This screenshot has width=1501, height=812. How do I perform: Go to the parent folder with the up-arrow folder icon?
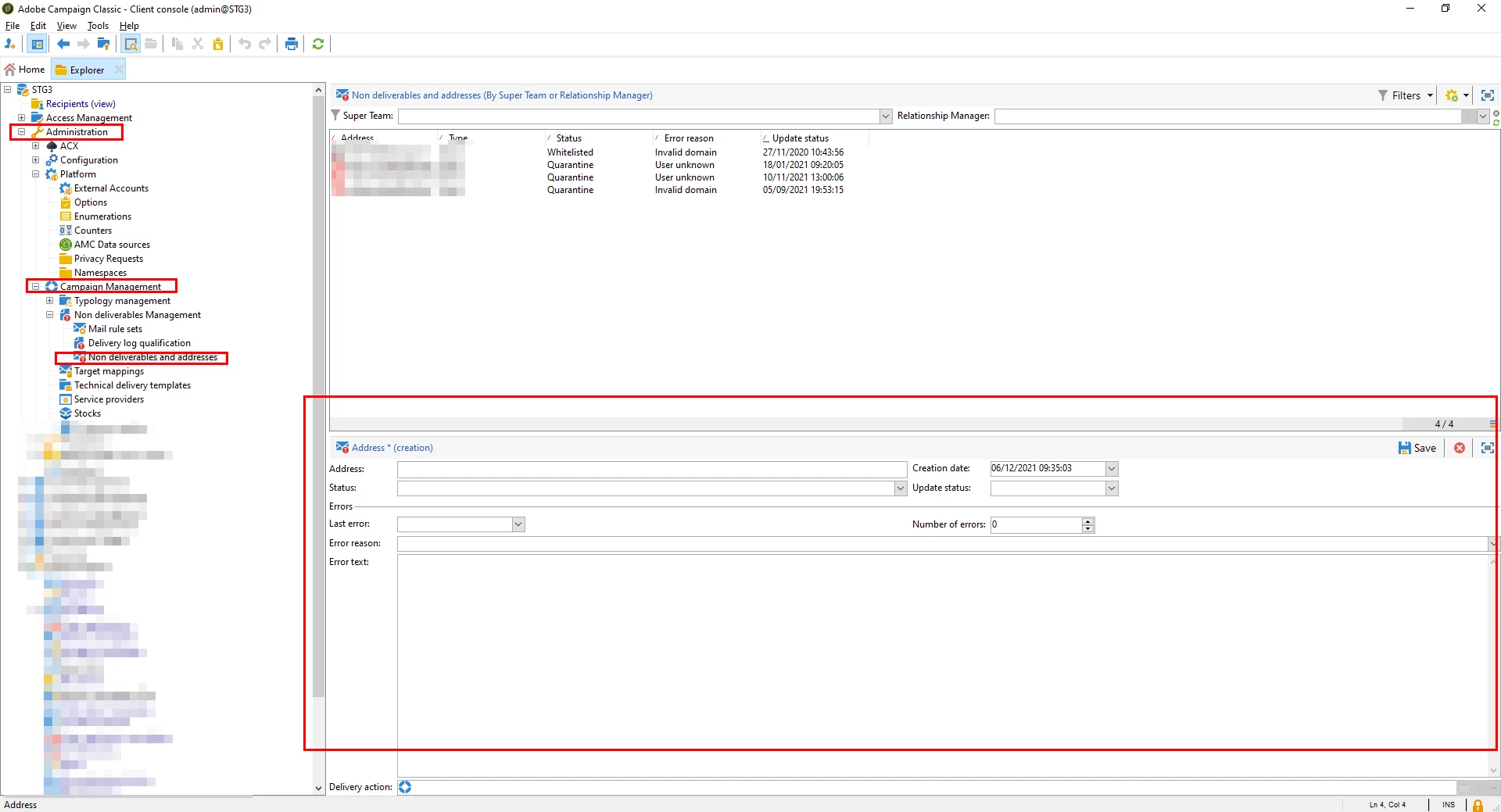point(103,44)
